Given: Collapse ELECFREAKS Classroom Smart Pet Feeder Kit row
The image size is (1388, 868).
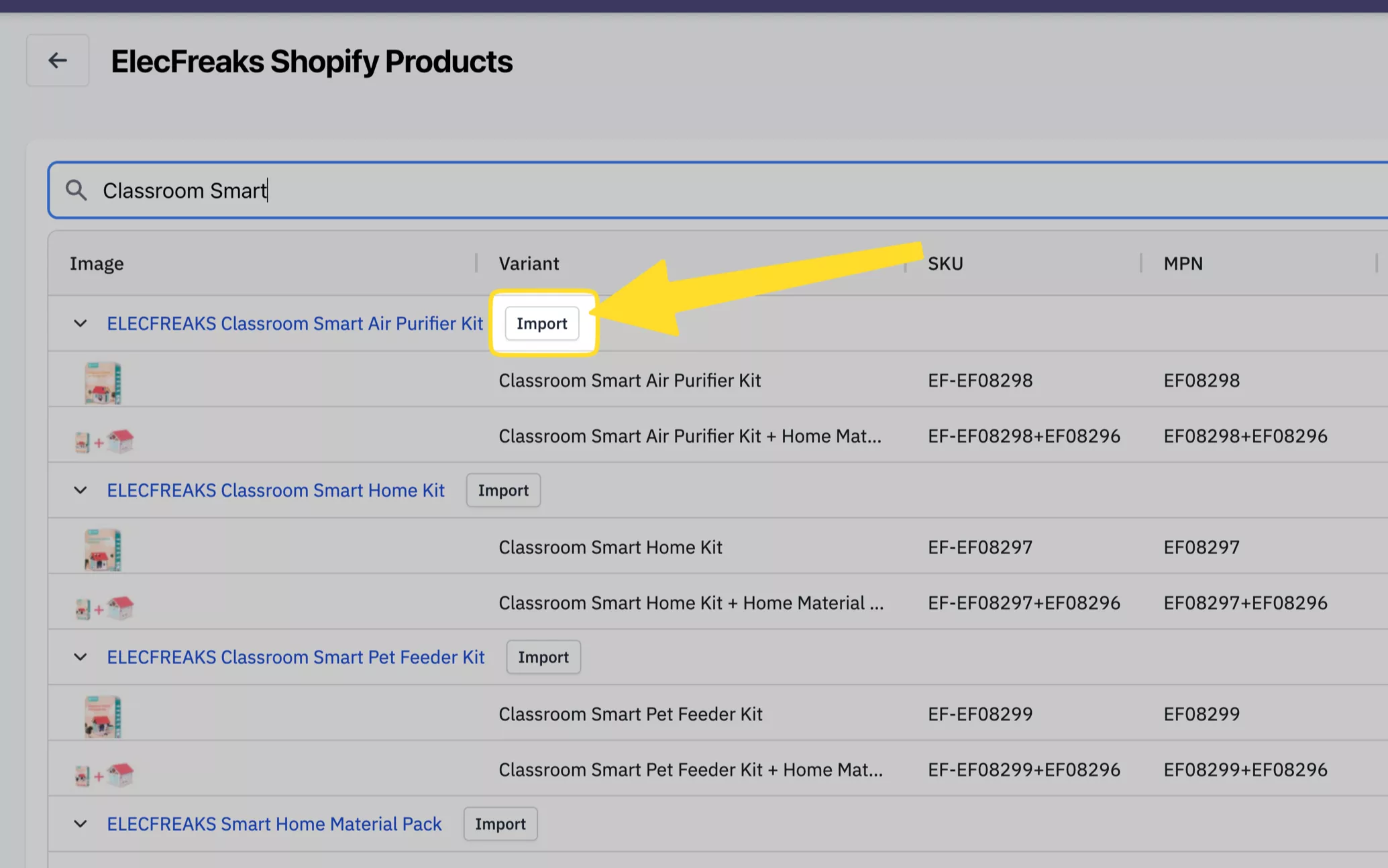Looking at the screenshot, I should [x=81, y=657].
